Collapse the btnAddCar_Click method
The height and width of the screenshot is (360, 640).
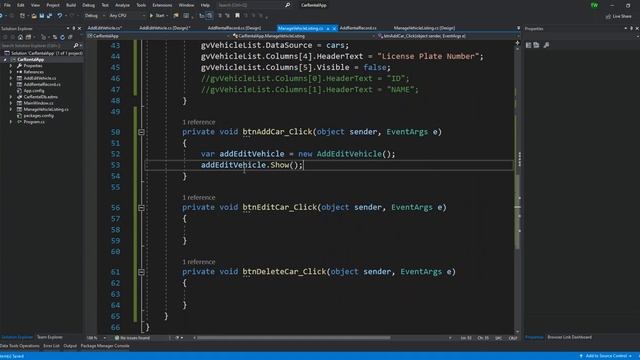pos(141,132)
